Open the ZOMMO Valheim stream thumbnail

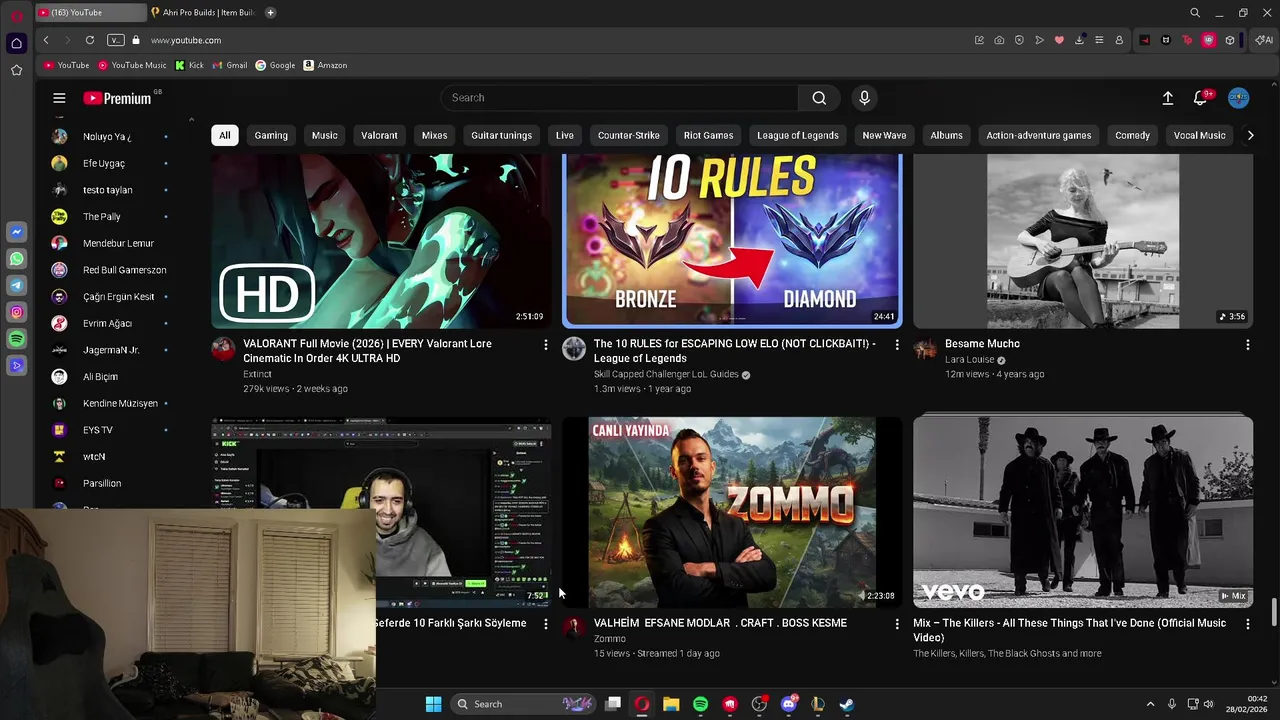pyautogui.click(x=732, y=512)
